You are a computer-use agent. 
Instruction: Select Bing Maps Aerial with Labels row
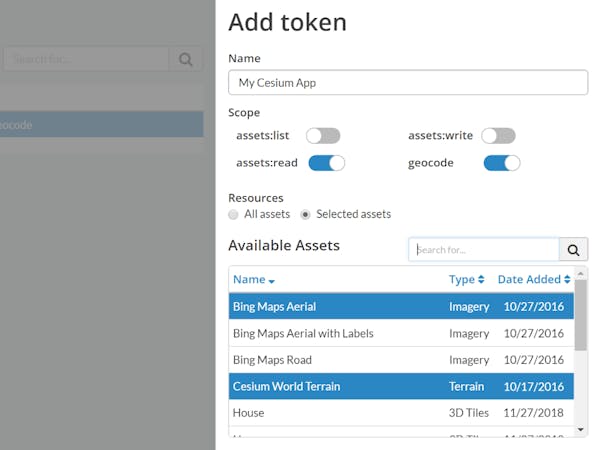click(x=401, y=333)
